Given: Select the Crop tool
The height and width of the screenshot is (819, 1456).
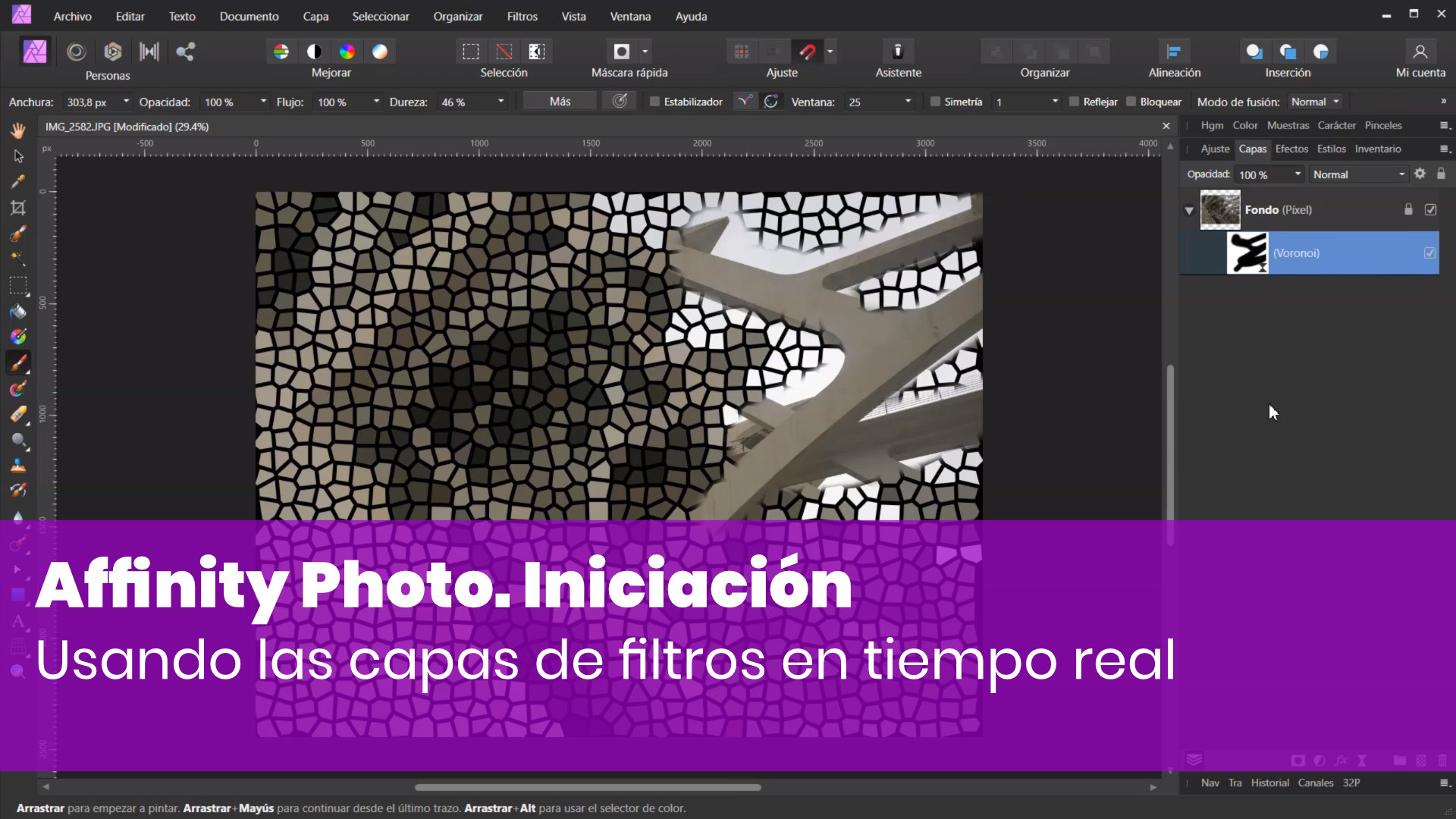Looking at the screenshot, I should [x=18, y=208].
